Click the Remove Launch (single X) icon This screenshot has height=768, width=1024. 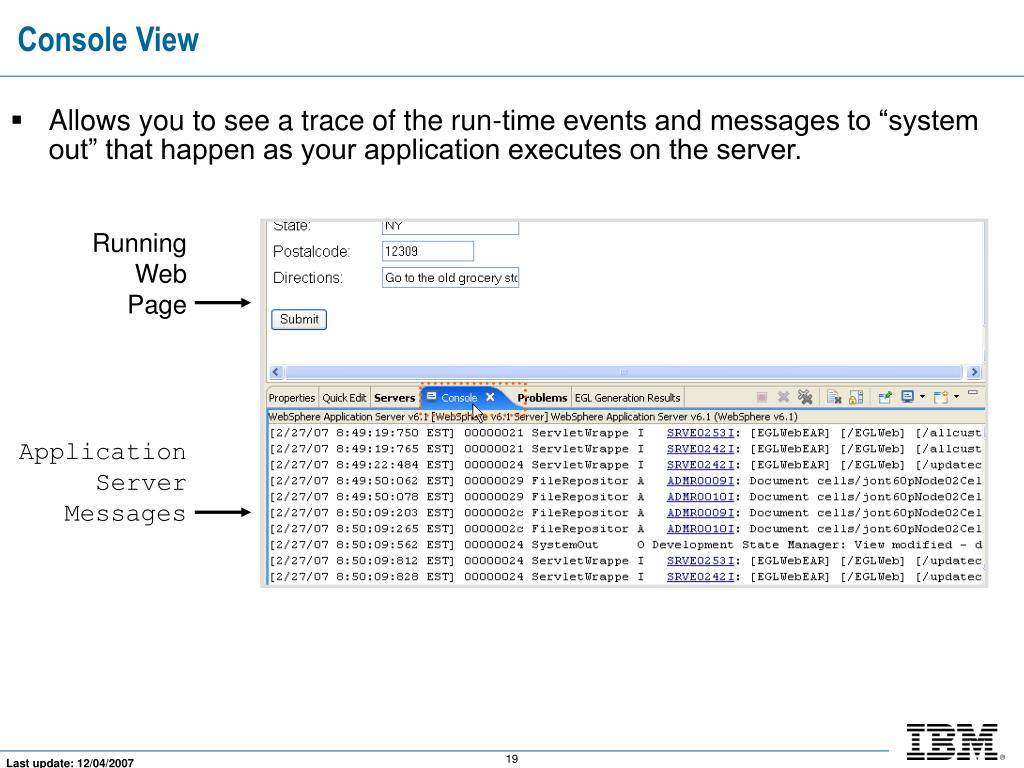(784, 397)
